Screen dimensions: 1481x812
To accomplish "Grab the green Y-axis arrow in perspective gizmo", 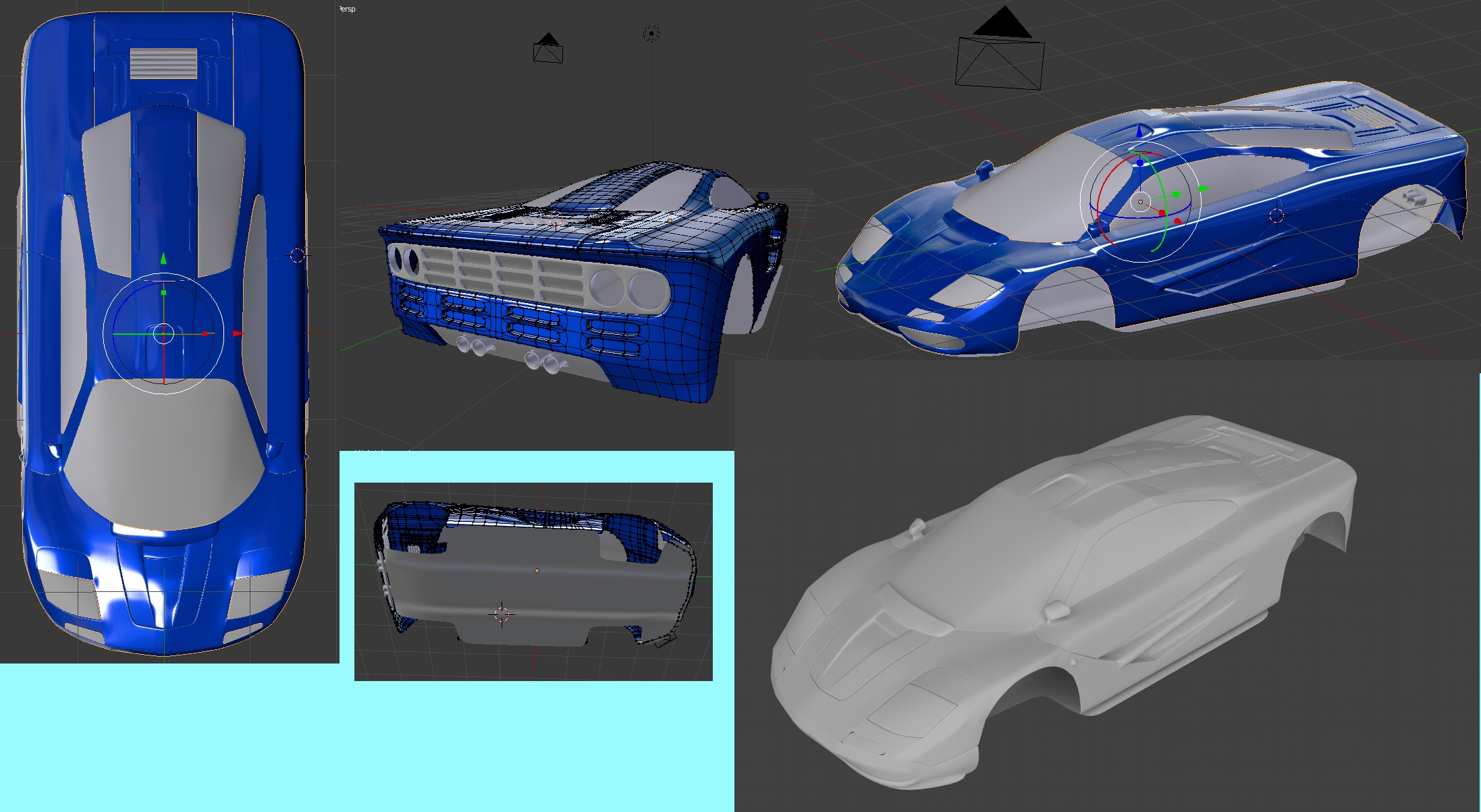I will point(1204,189).
